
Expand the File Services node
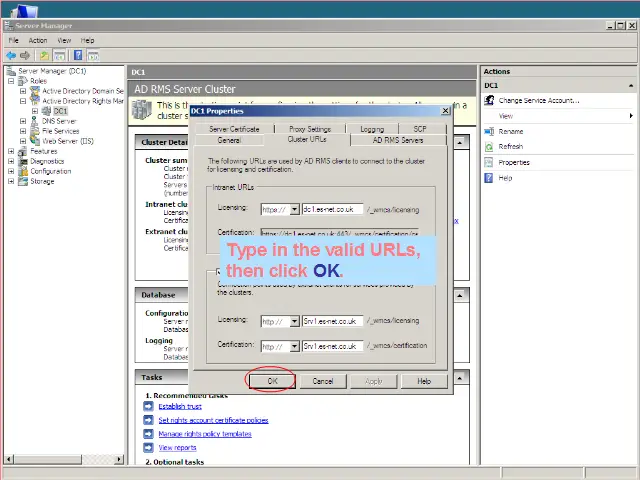tap(24, 131)
